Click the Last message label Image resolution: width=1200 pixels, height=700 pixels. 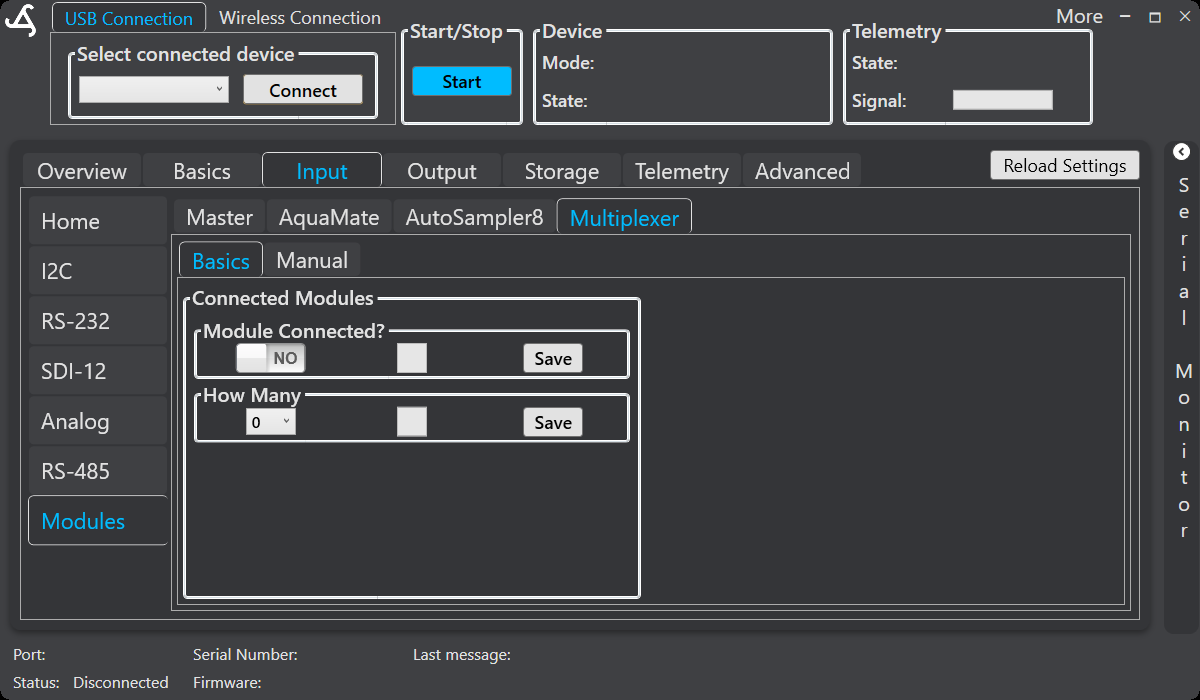(x=462, y=655)
